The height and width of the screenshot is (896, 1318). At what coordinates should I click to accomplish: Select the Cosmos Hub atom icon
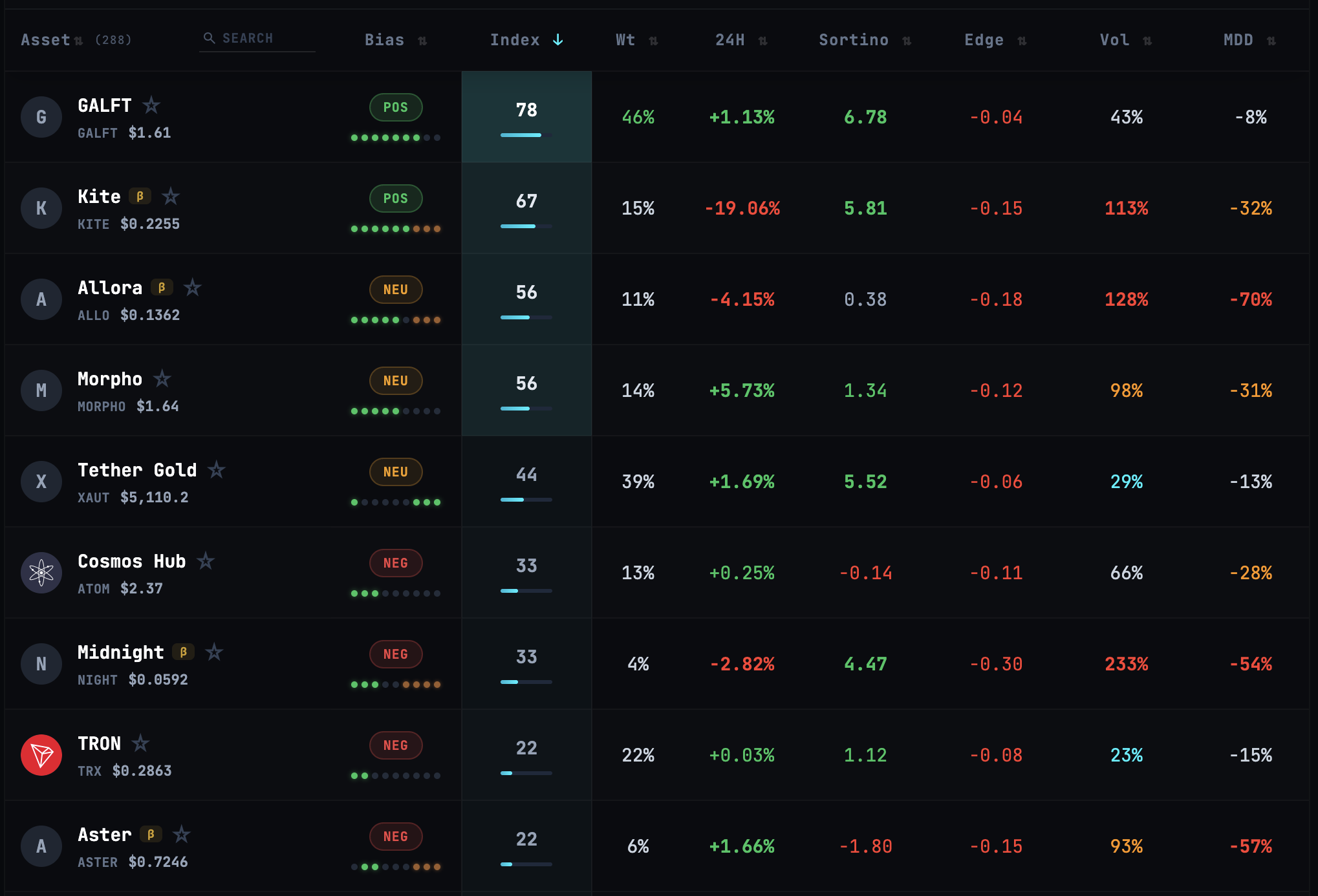pos(41,573)
